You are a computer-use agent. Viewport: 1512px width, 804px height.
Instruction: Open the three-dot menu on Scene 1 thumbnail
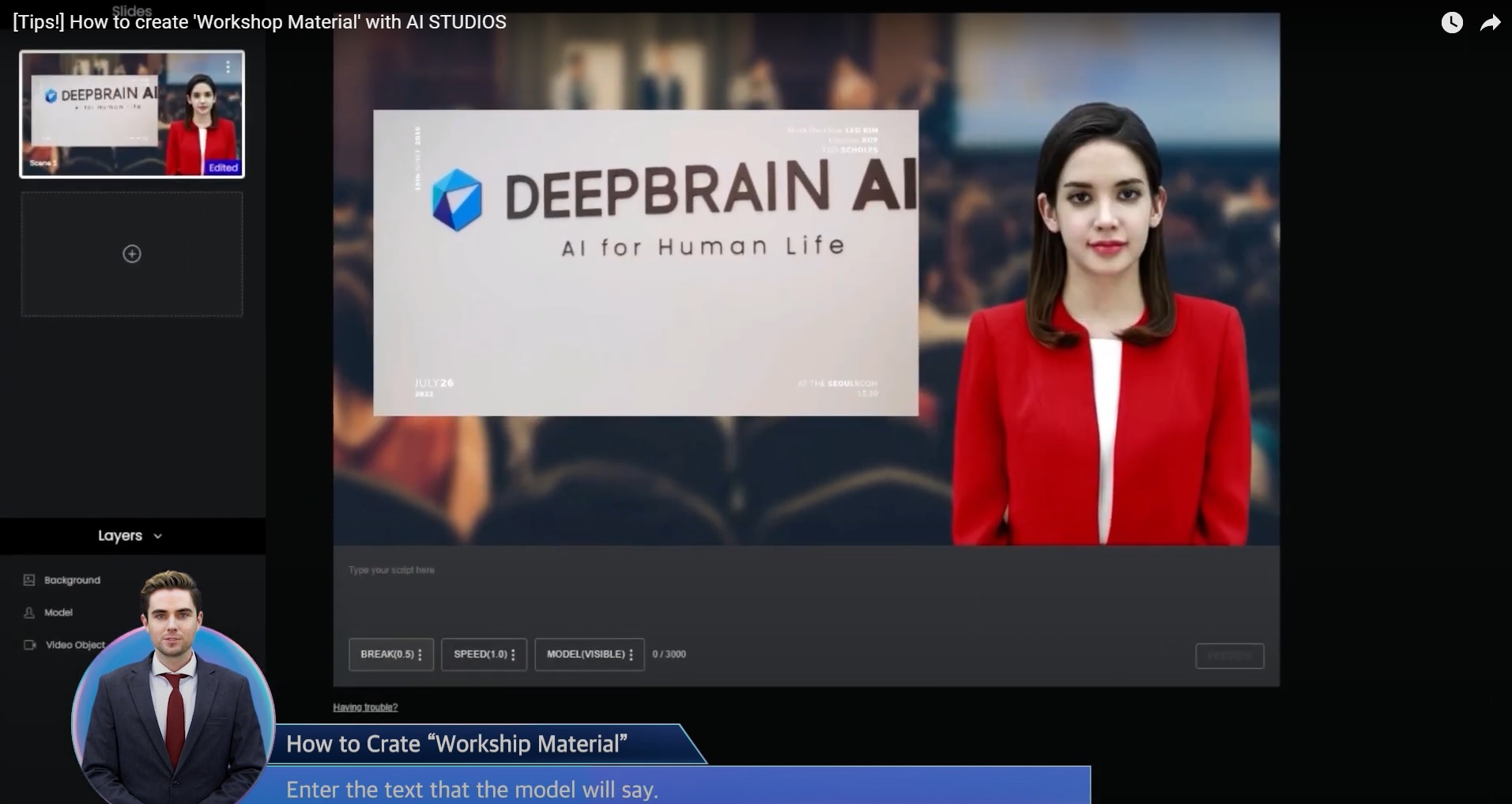[x=228, y=66]
